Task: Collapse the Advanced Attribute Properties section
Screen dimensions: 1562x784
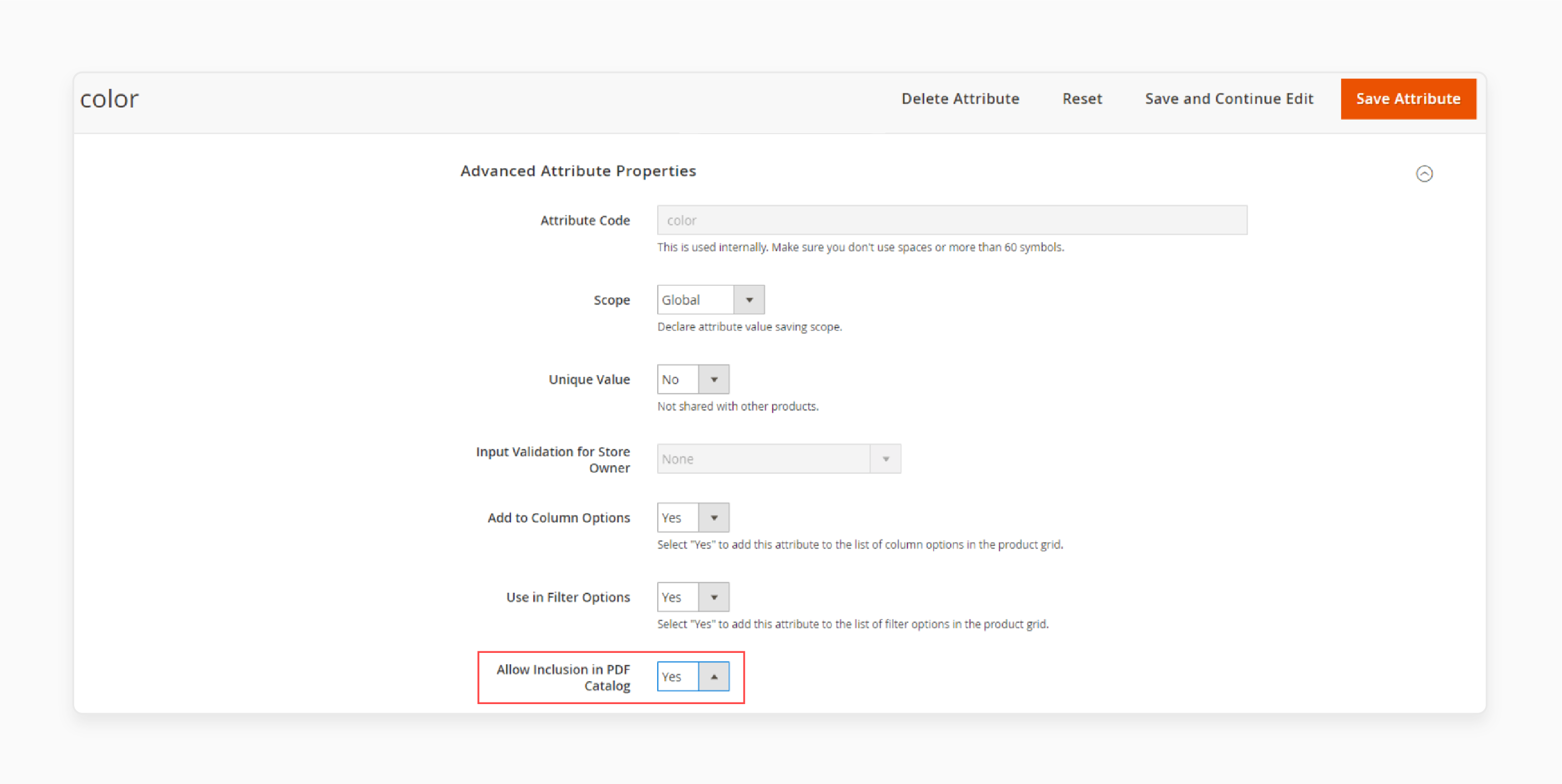Action: point(1424,173)
